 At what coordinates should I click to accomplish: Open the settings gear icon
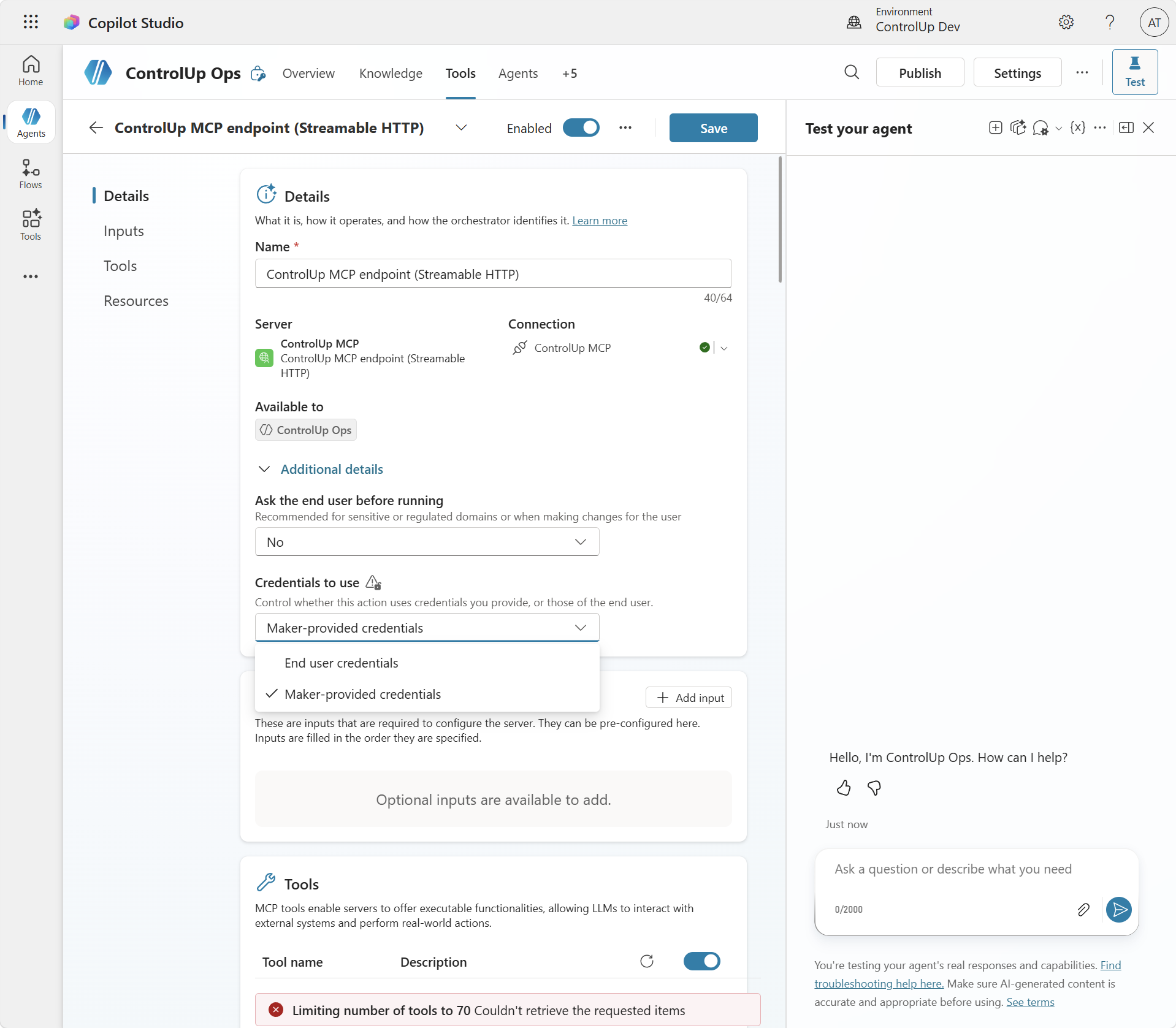click(x=1066, y=23)
